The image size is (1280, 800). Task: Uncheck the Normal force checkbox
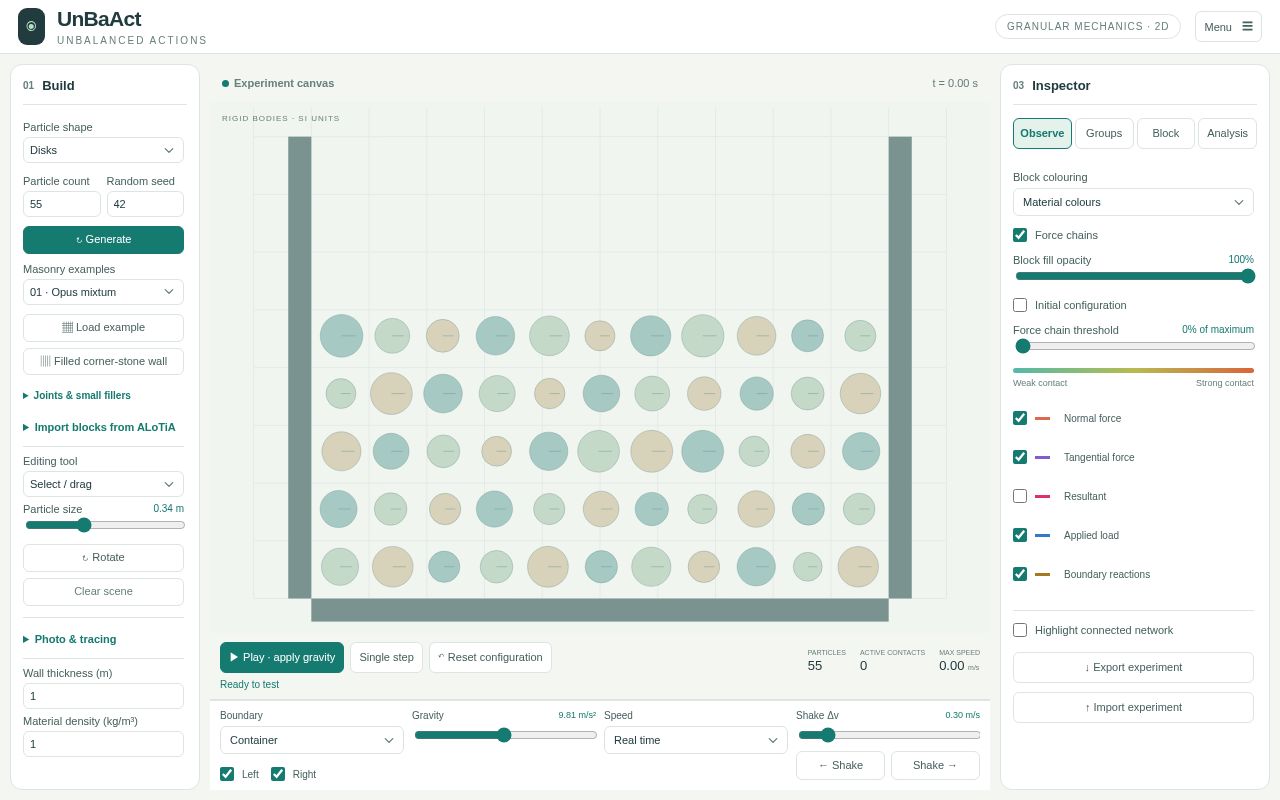(1020, 418)
